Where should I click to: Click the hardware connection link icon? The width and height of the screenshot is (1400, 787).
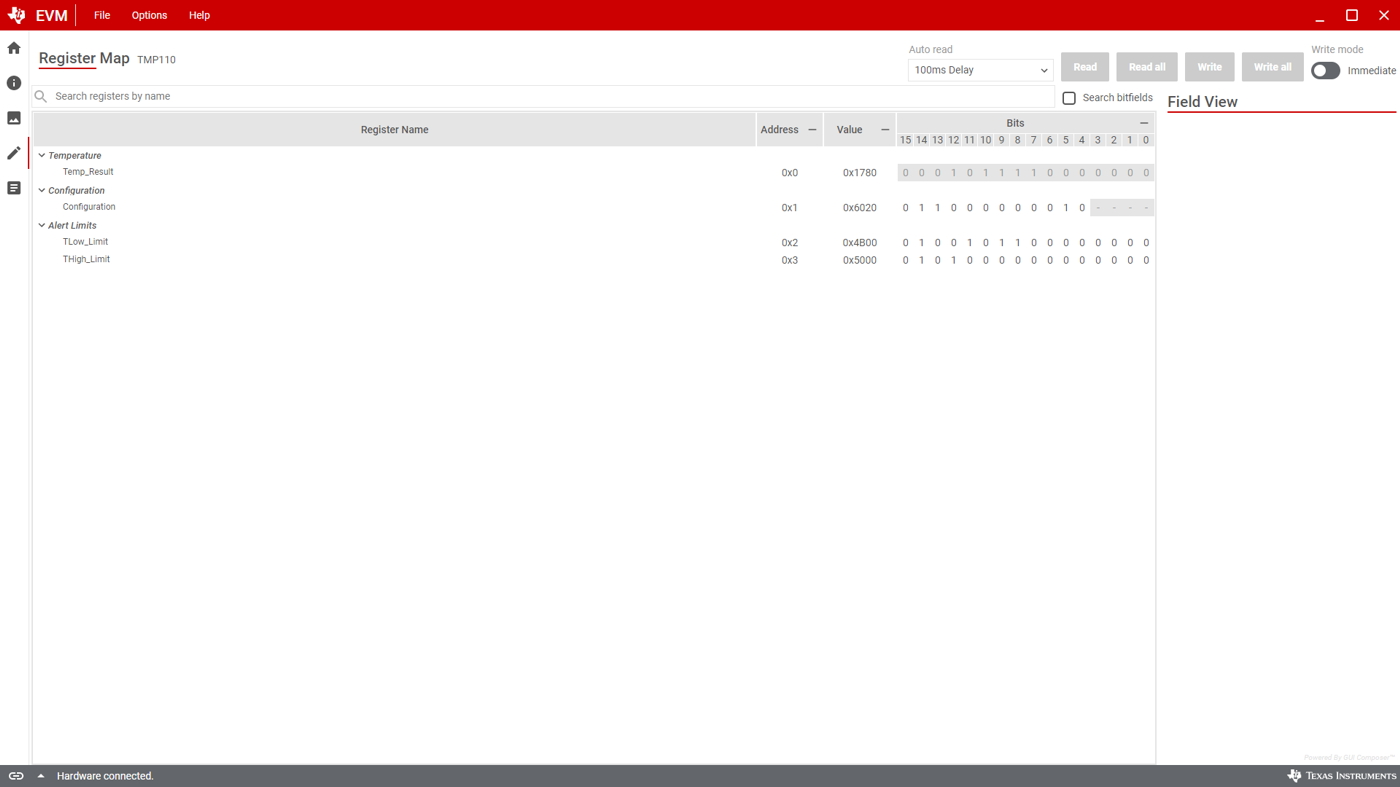15,775
